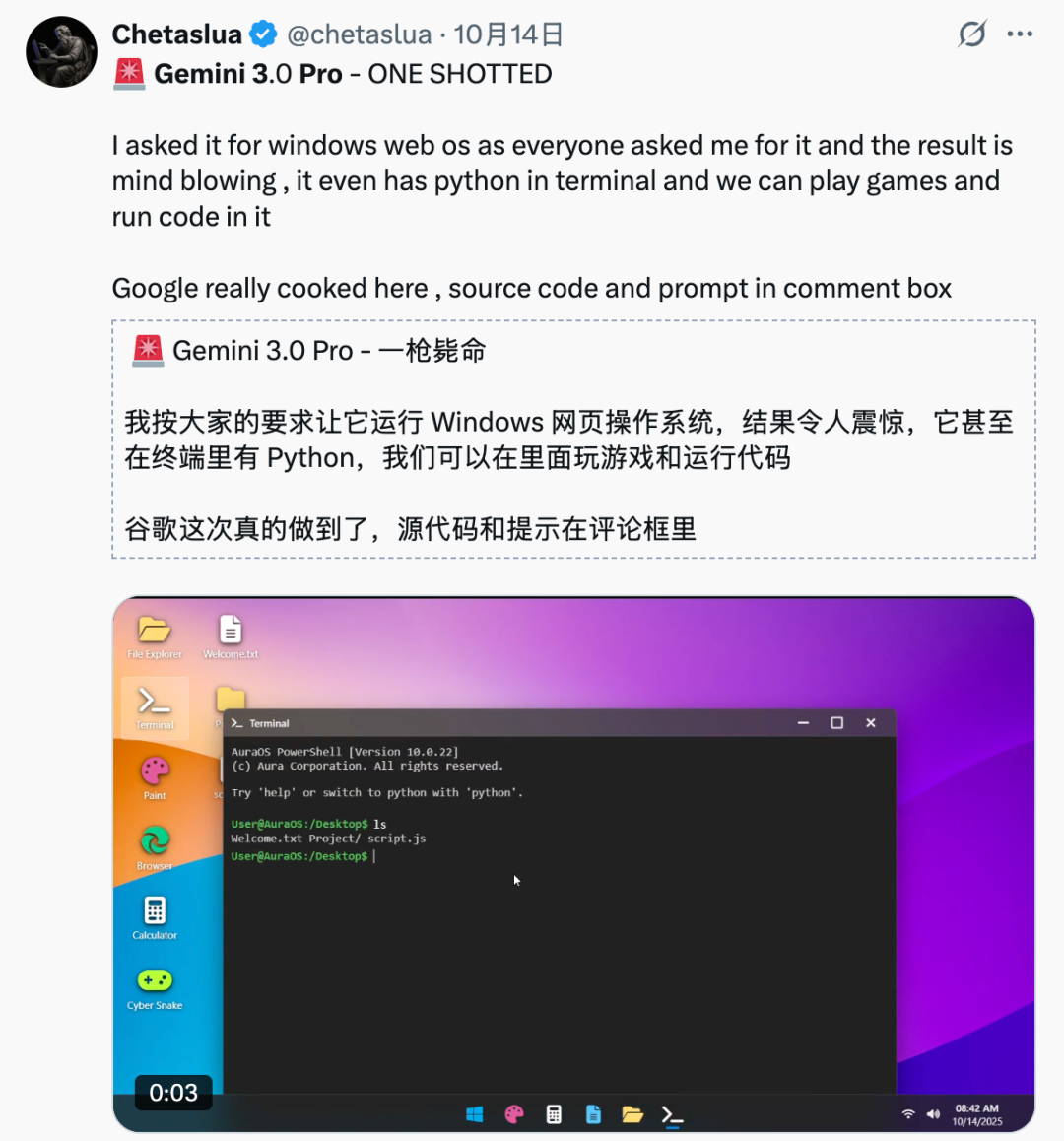Click the taskbar volume speaker icon
Image resolution: width=1064 pixels, height=1141 pixels.
[x=933, y=1114]
